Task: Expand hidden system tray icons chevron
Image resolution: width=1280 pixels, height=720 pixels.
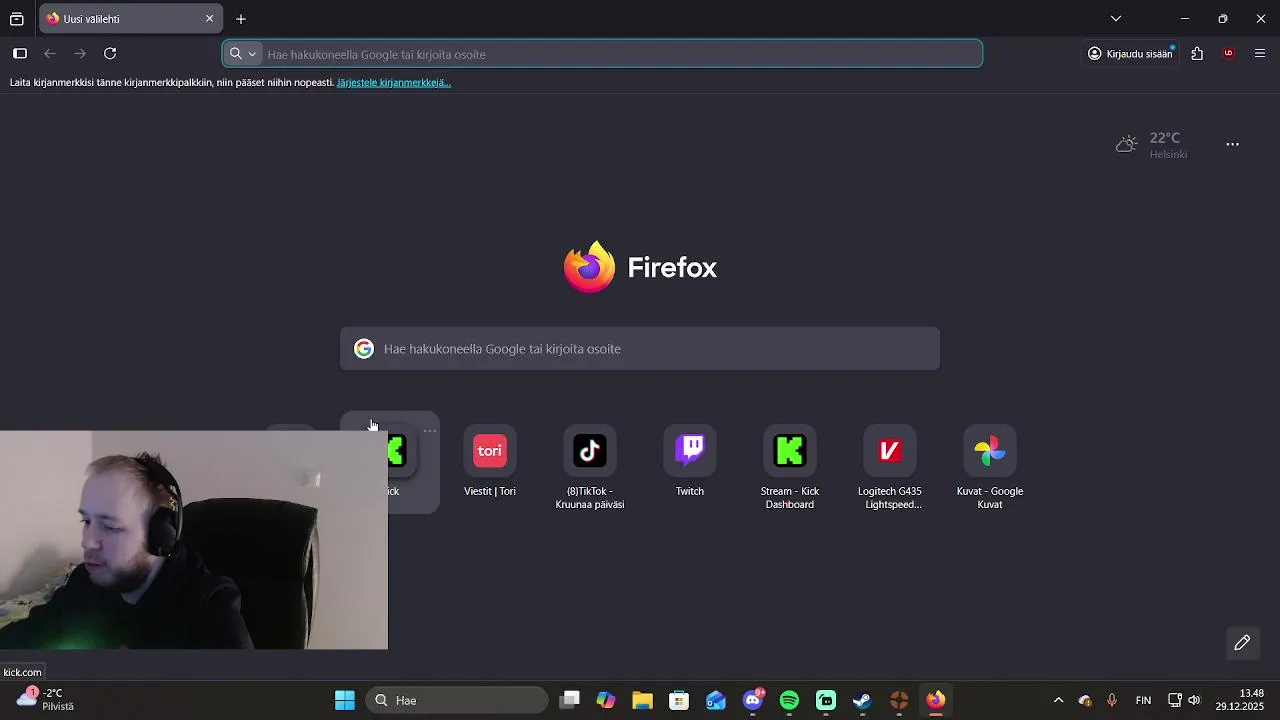Action: click(x=1059, y=700)
